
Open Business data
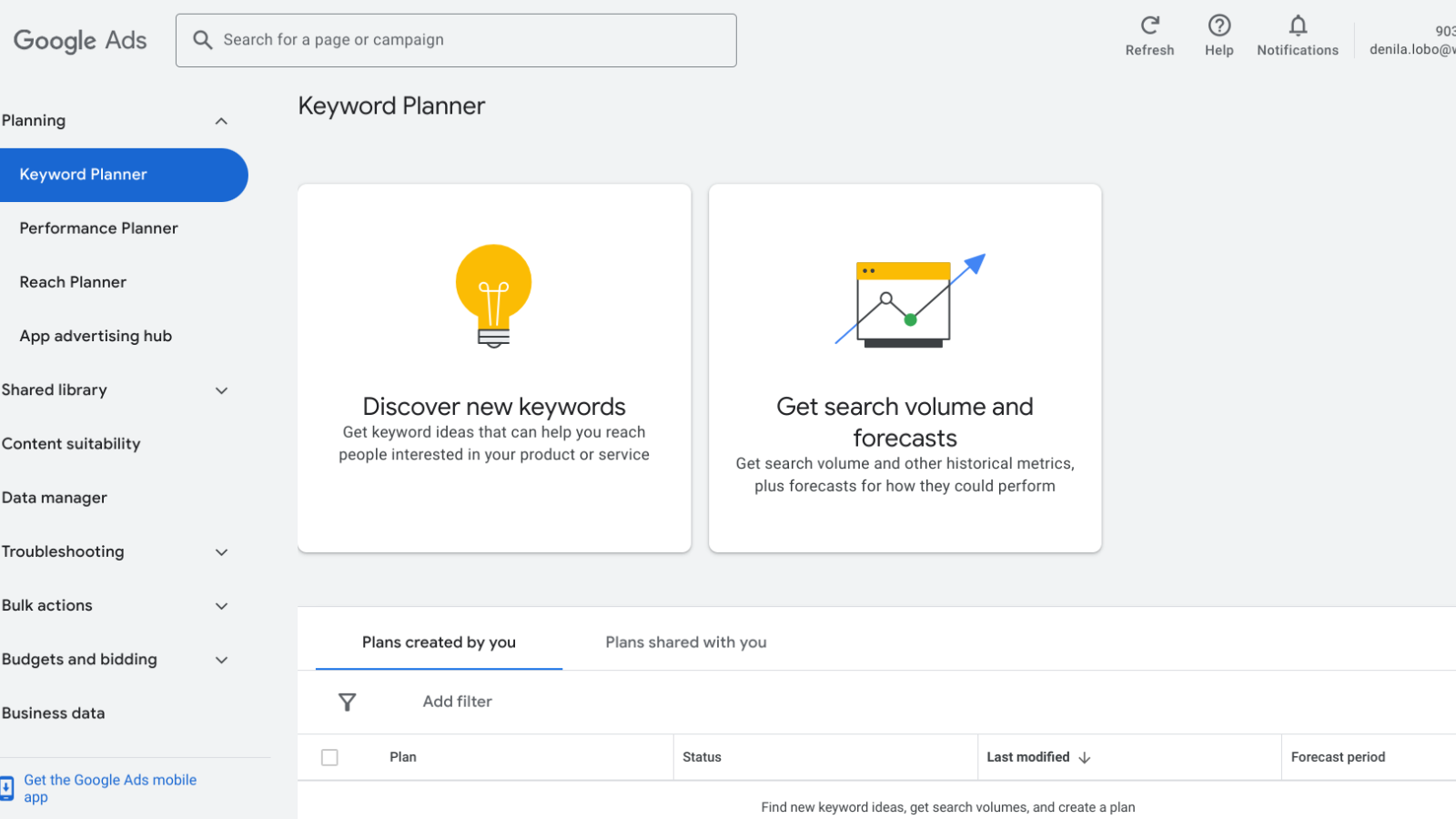click(53, 713)
